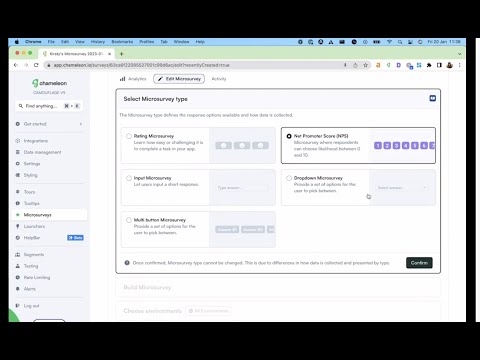Open Tooltips in the sidebar

pyautogui.click(x=32, y=203)
